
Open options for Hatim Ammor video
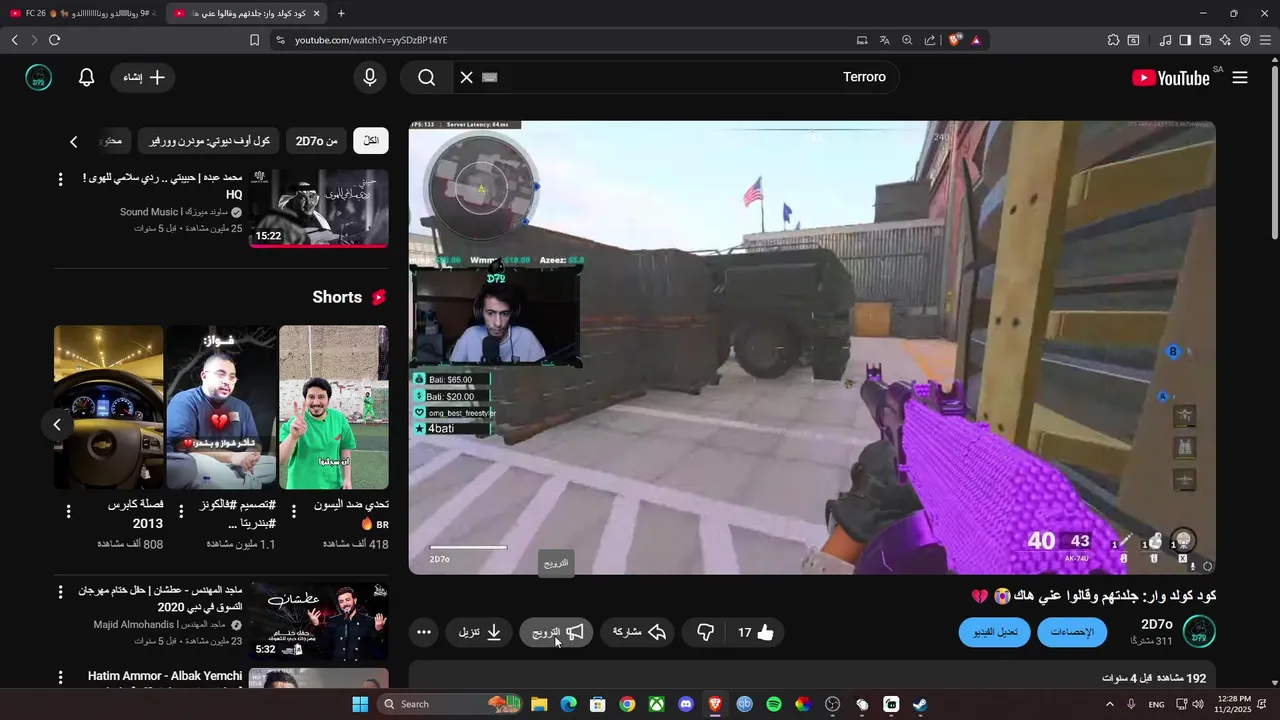pos(60,678)
